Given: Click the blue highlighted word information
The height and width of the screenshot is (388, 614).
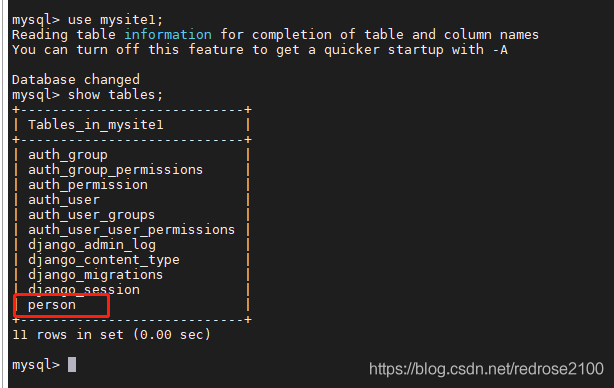Looking at the screenshot, I should tap(168, 34).
